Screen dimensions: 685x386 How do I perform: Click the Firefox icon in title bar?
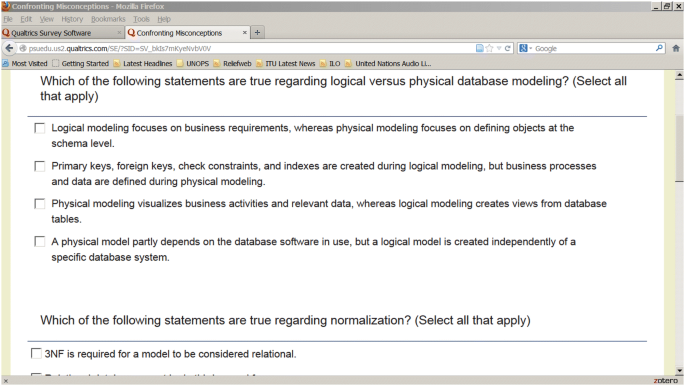[6, 6]
